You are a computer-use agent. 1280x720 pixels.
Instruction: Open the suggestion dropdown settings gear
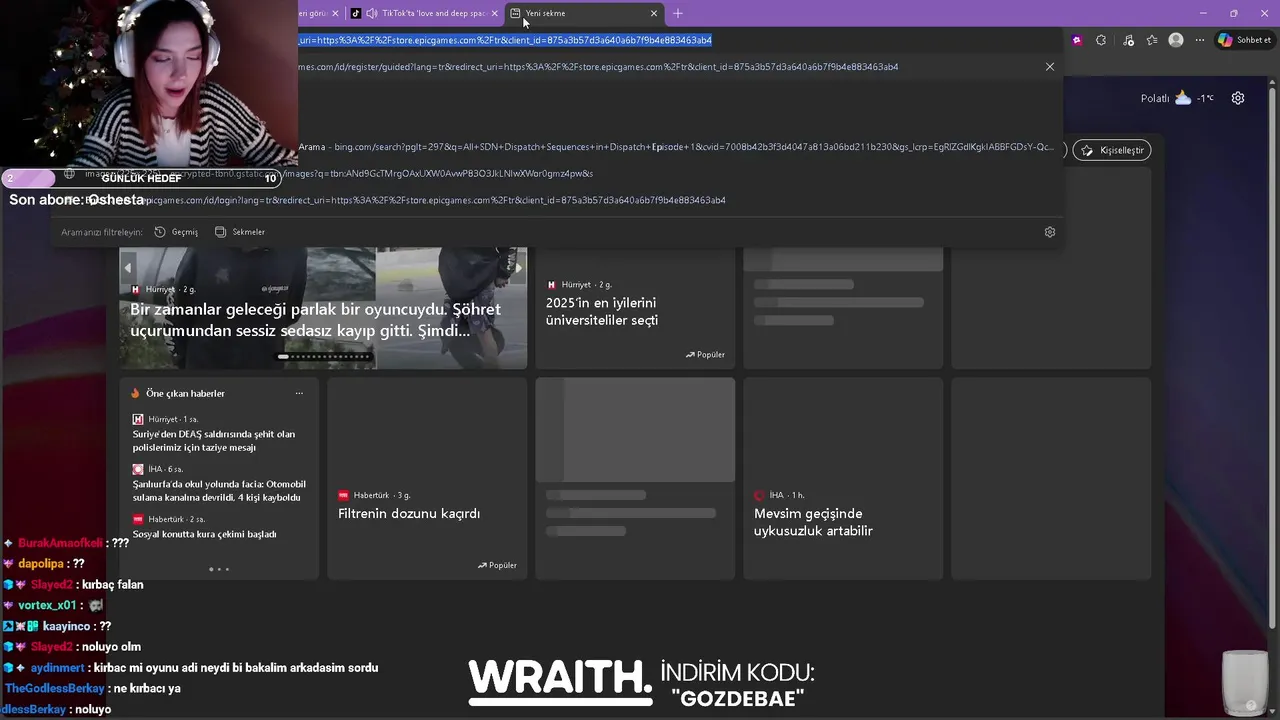tap(1050, 232)
